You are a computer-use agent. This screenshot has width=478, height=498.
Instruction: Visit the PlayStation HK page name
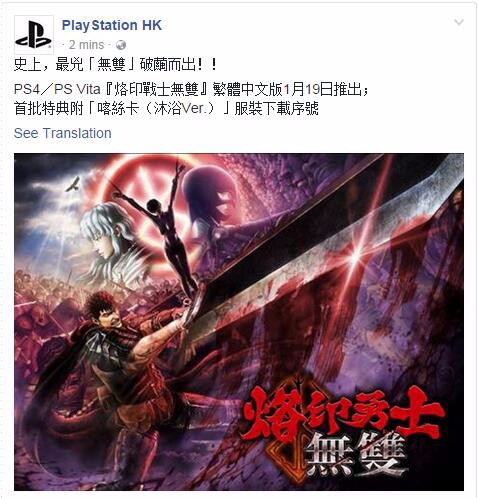112,25
